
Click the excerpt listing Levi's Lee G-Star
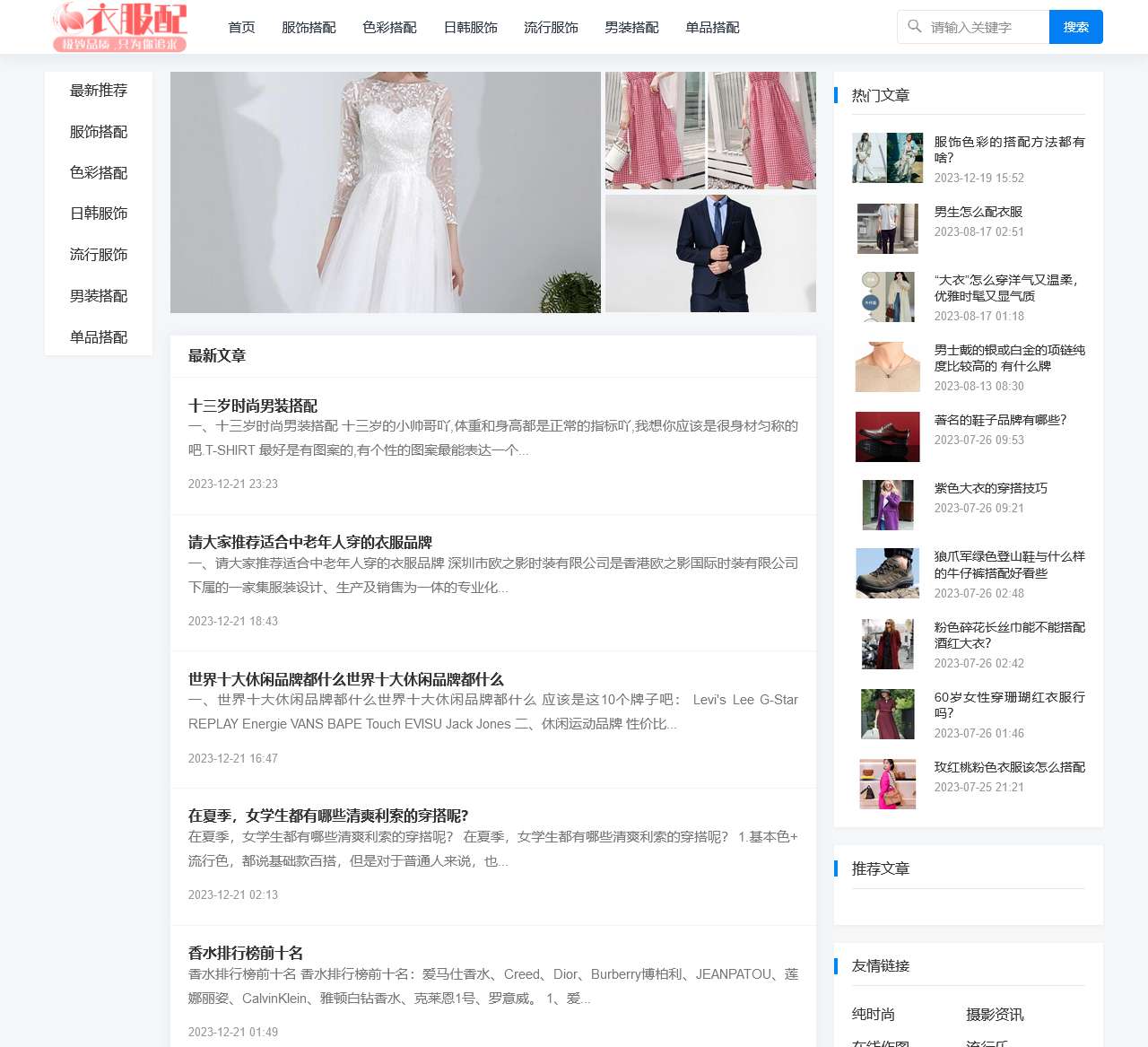493,711
